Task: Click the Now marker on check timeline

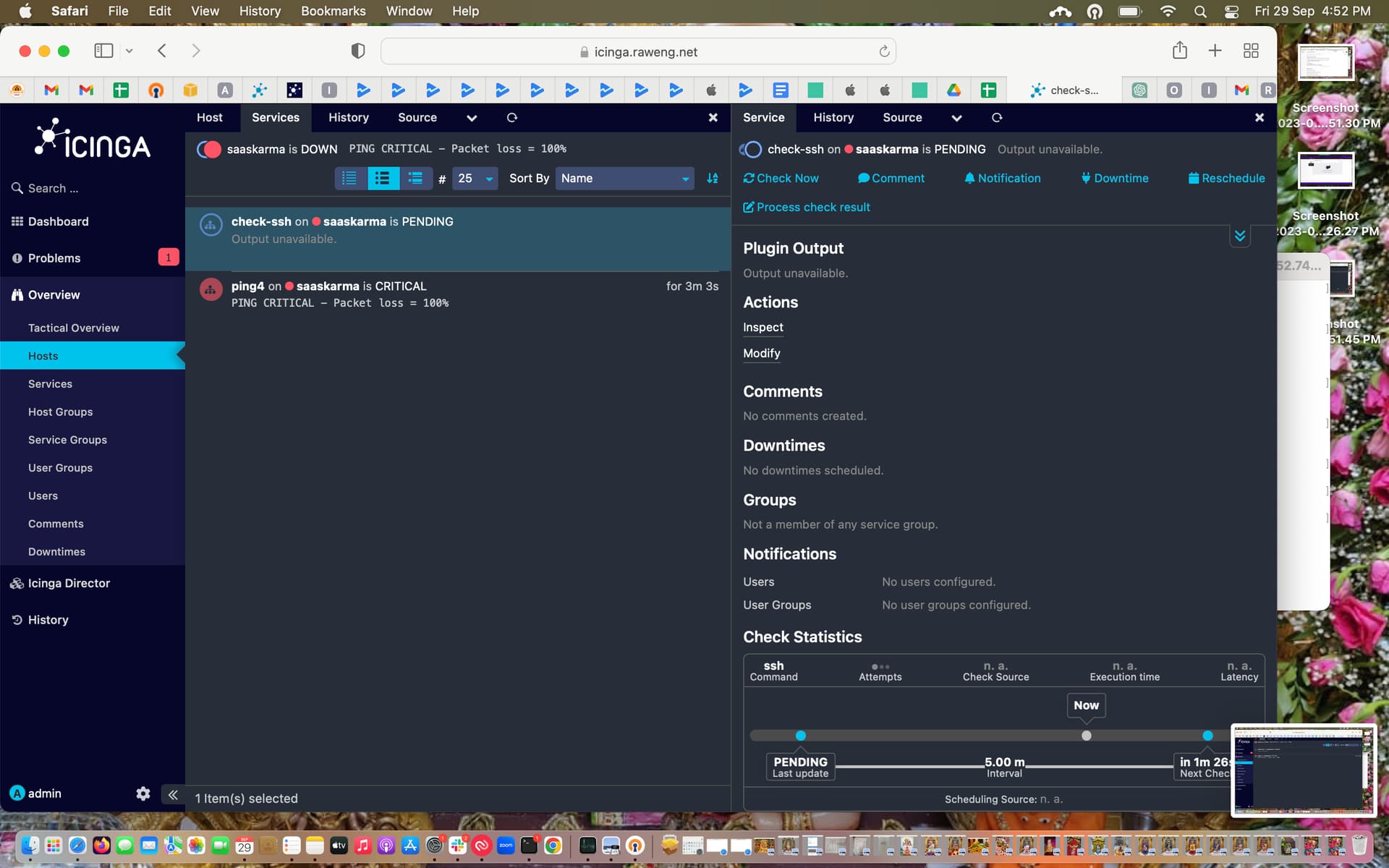Action: [1086, 705]
